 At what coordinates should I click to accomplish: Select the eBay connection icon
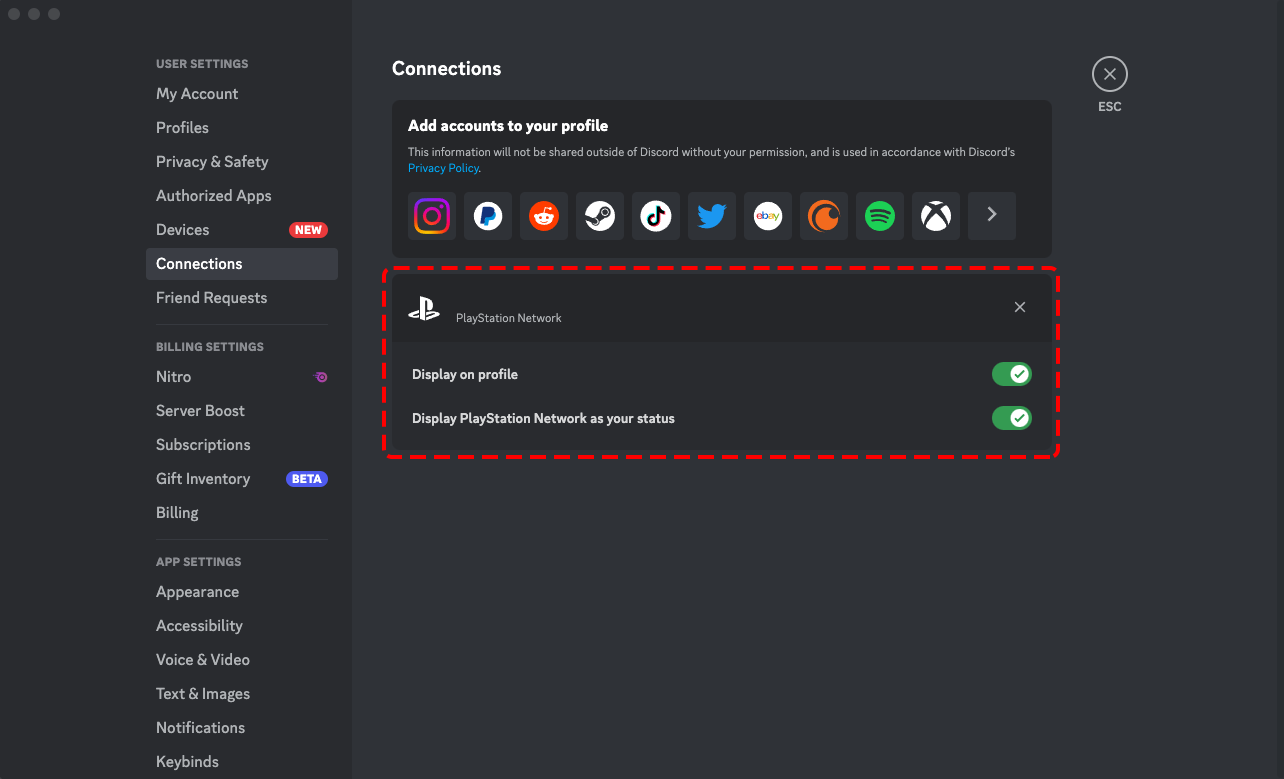point(768,216)
